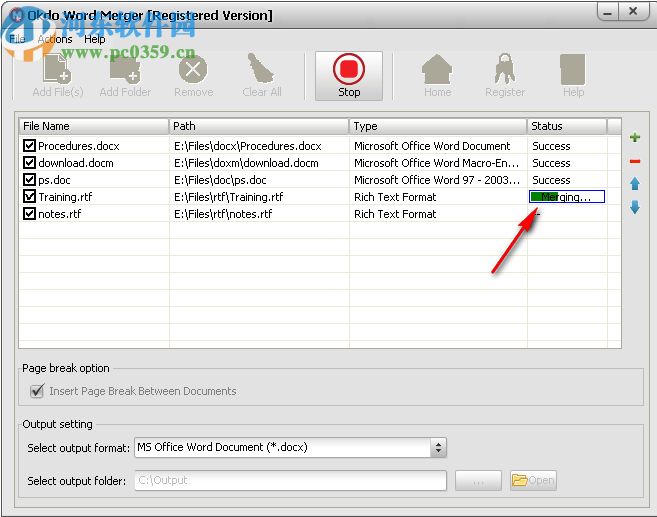This screenshot has width=657, height=517.
Task: Minimize the Okdo Word Merger window
Action: (x=608, y=12)
